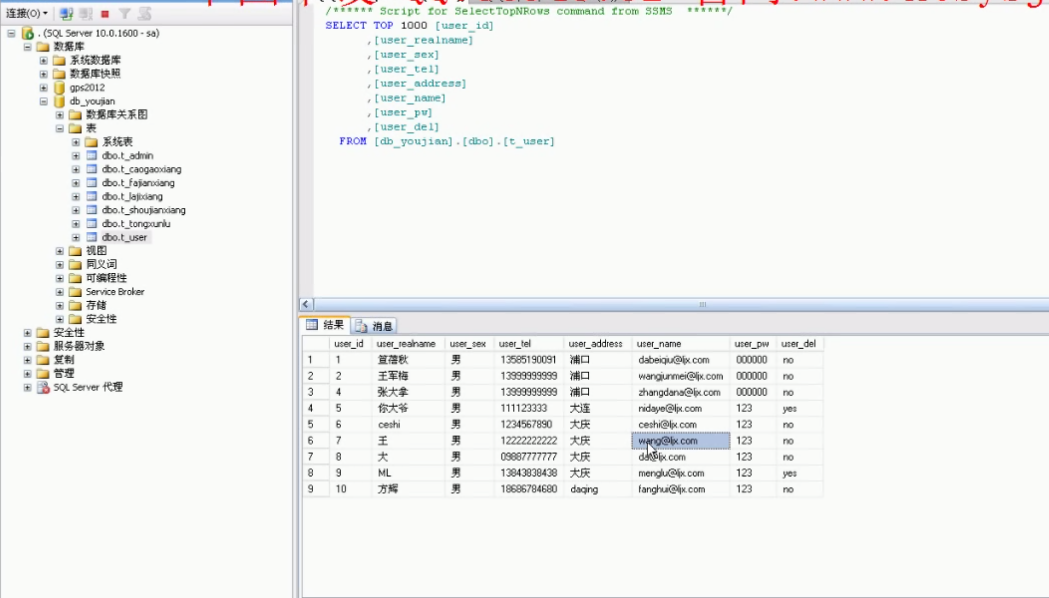Click the user_name column header
The height and width of the screenshot is (598, 1049).
pyautogui.click(x=658, y=344)
